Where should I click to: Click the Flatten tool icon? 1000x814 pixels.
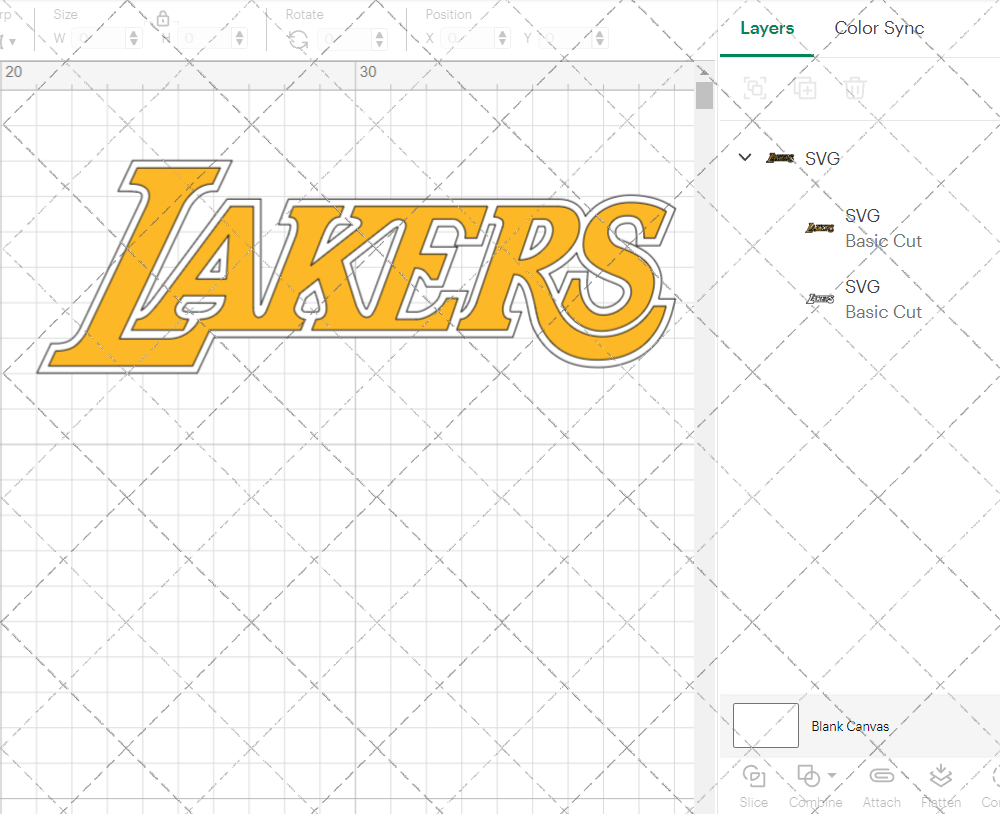point(940,777)
